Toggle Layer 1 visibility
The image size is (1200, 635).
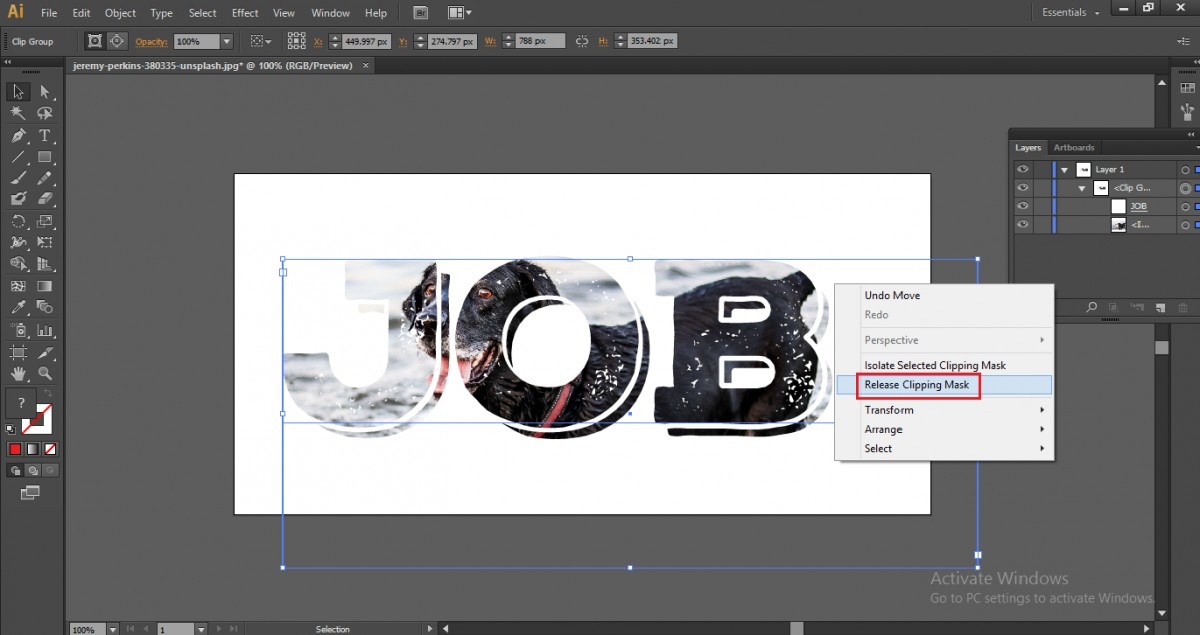pyautogui.click(x=1023, y=169)
